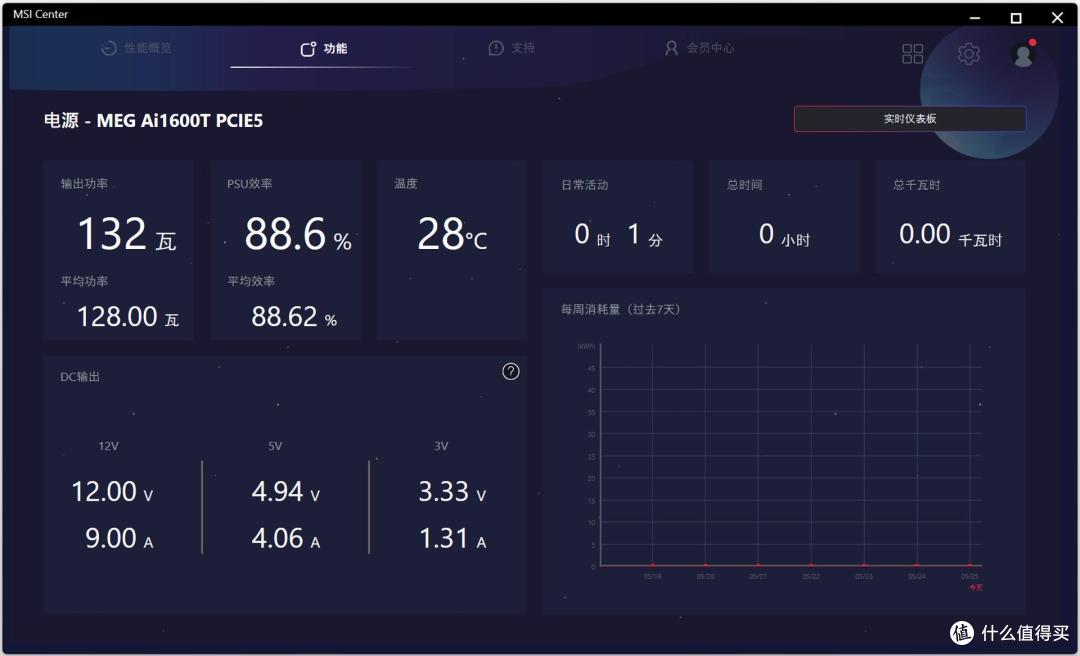Viewport: 1080px width, 656px height.
Task: Click the 88.6 % PSU efficiency value
Action: (298, 234)
